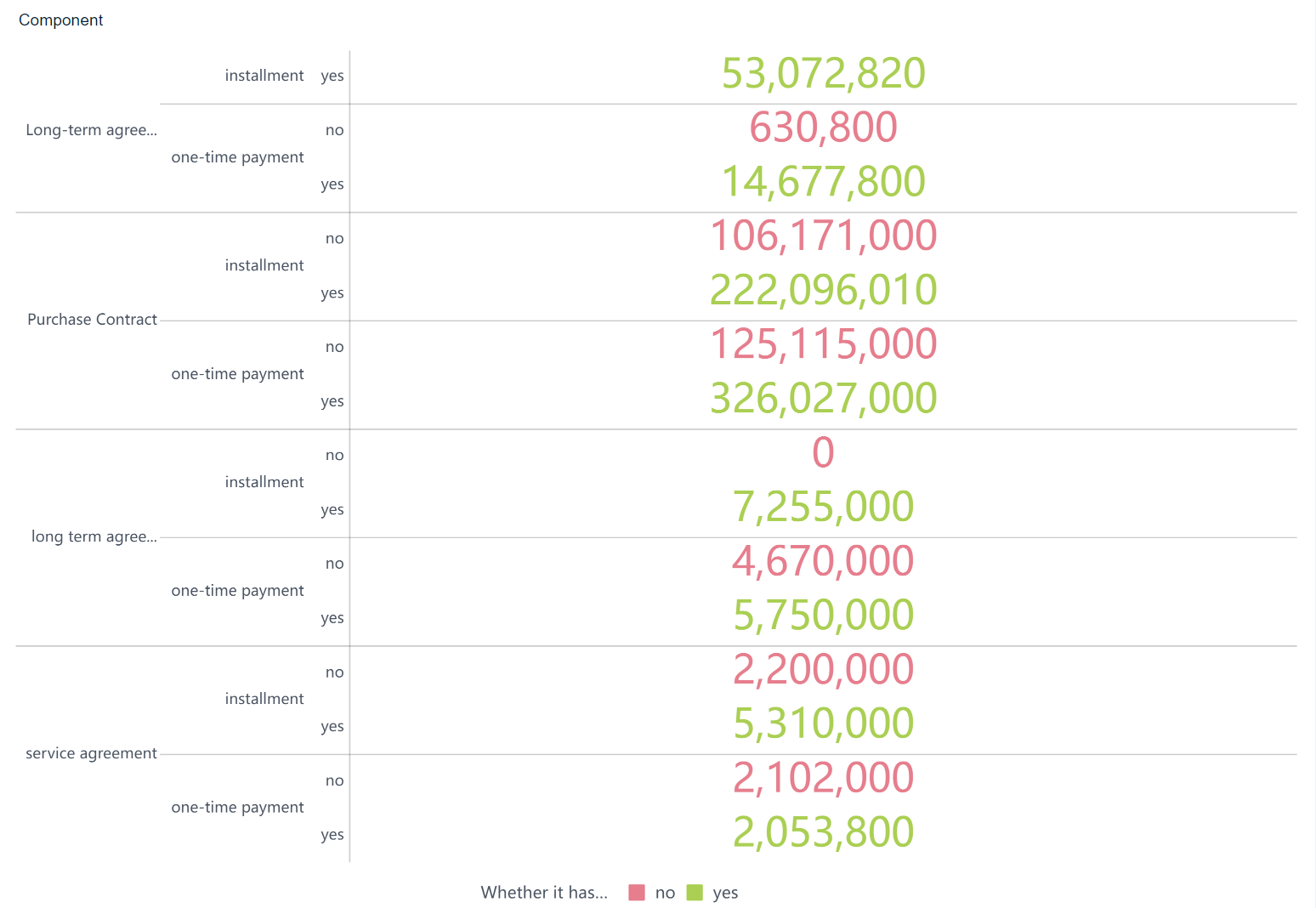
Task: Select the "Purchase Contract" row label
Action: 92,320
